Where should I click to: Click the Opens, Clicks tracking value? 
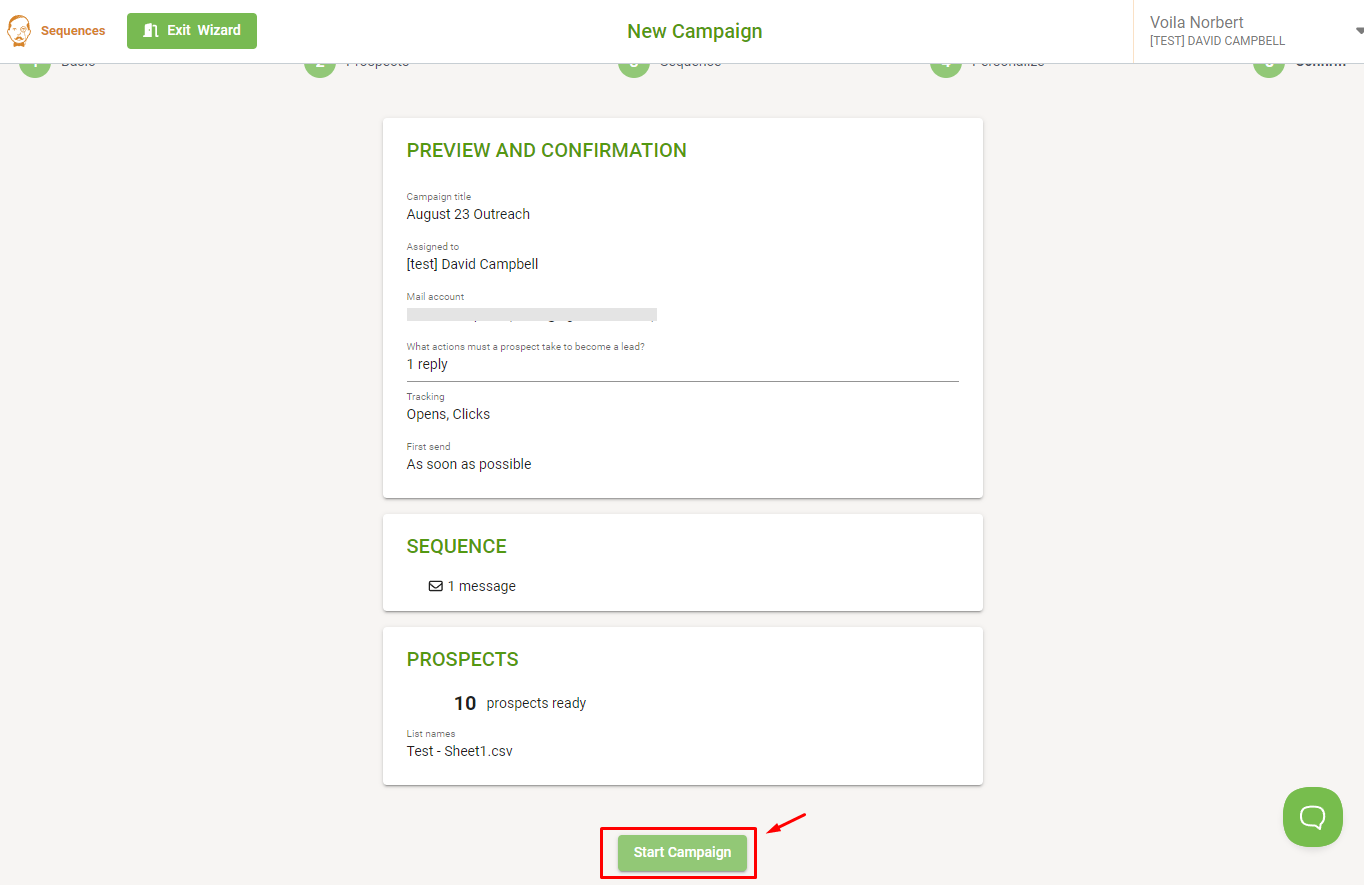coord(448,413)
